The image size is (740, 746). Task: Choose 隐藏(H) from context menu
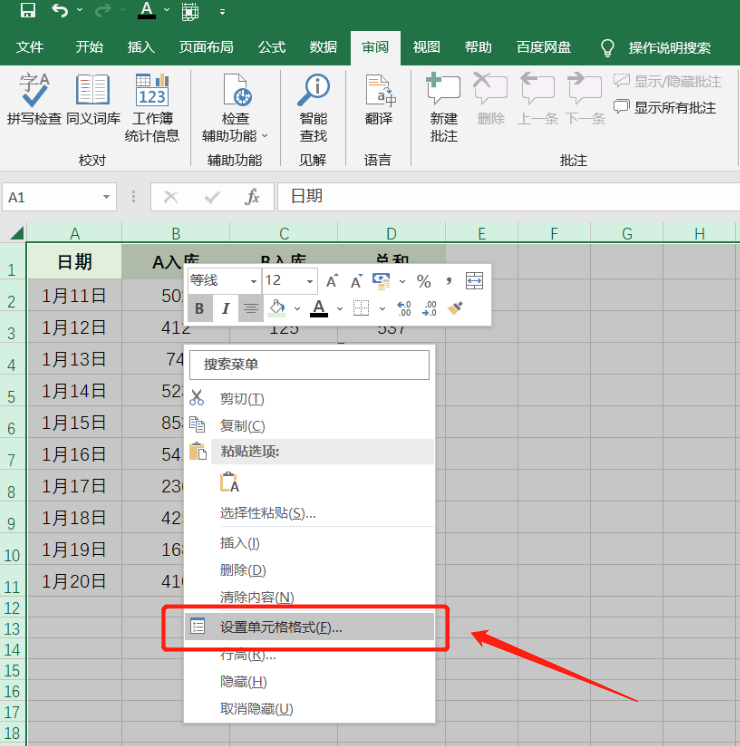click(x=310, y=682)
